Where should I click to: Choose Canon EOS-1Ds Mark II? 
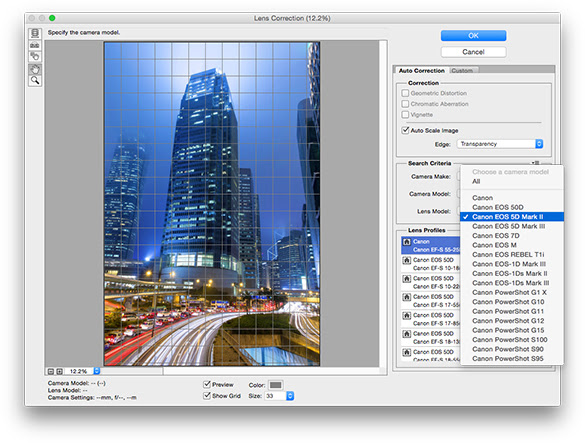pos(512,274)
